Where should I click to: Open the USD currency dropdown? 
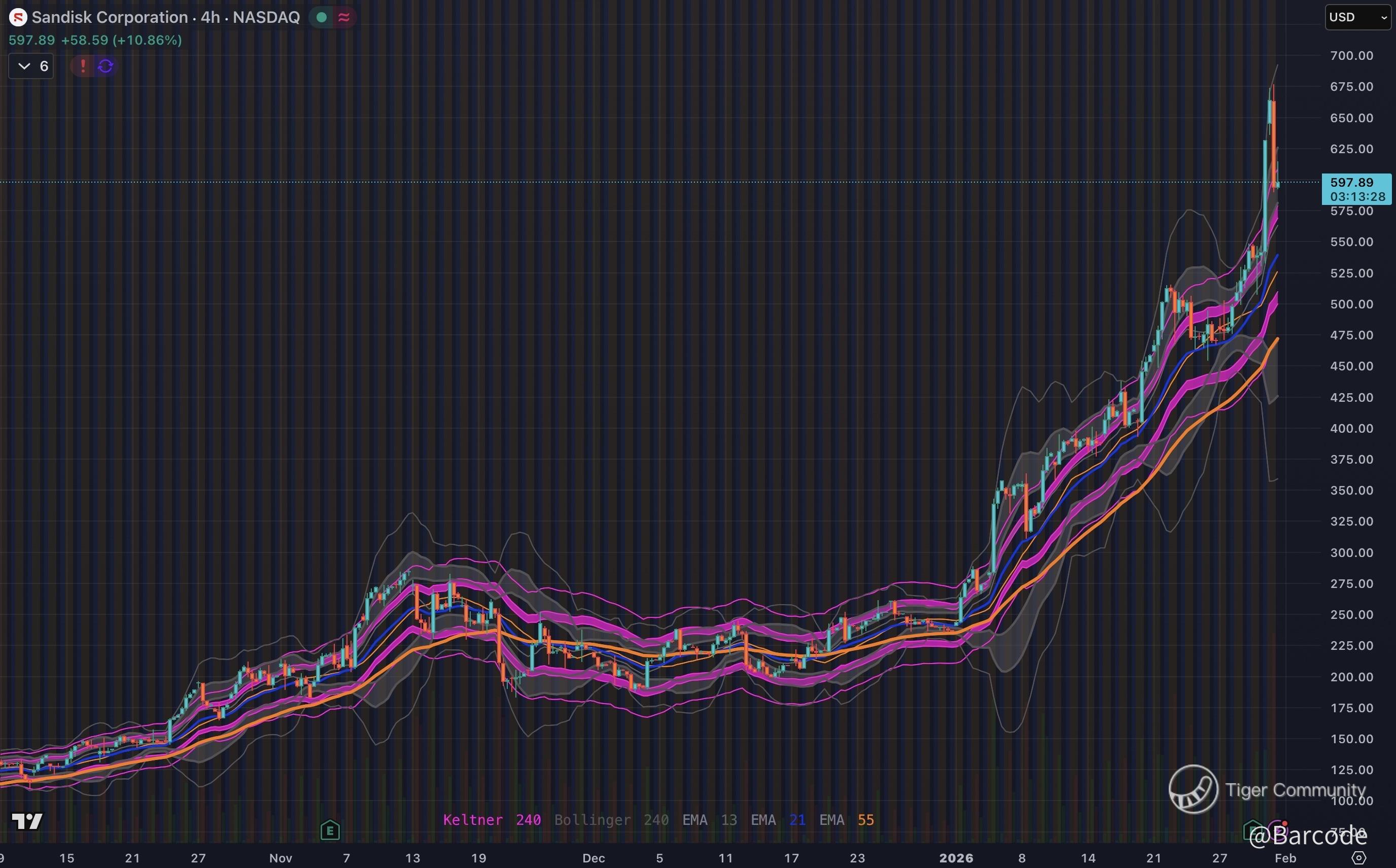pos(1357,17)
